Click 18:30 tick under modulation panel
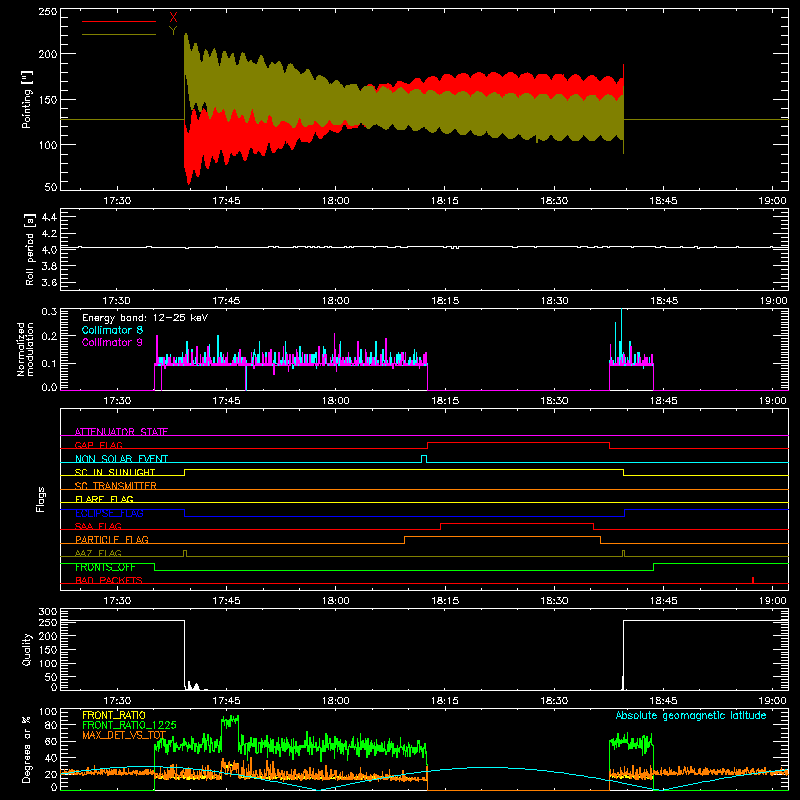The image size is (800, 800). point(554,401)
